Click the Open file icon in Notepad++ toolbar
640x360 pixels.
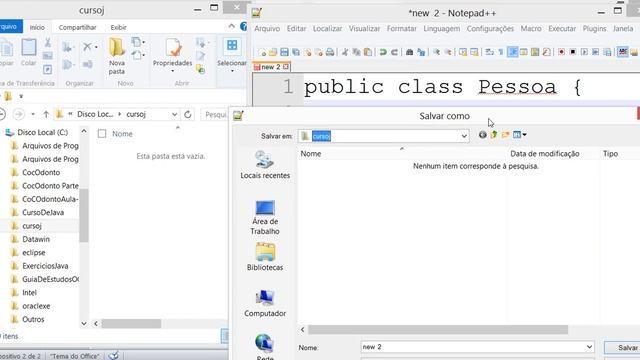pos(273,52)
